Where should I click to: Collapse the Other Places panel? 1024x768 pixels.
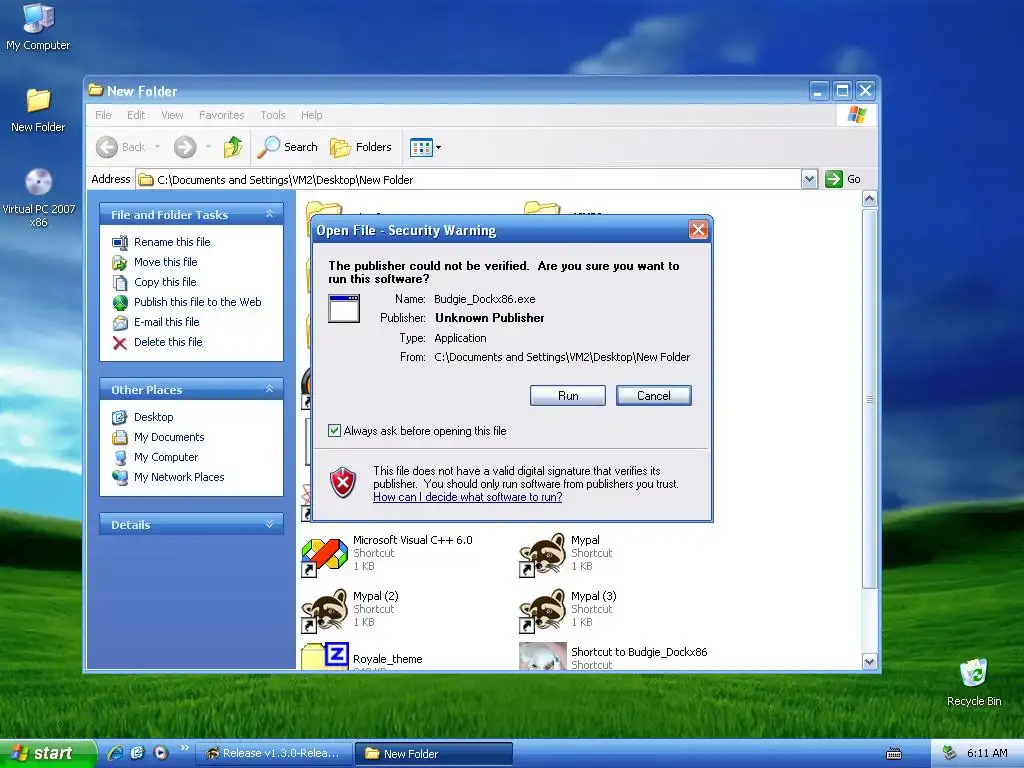click(269, 389)
